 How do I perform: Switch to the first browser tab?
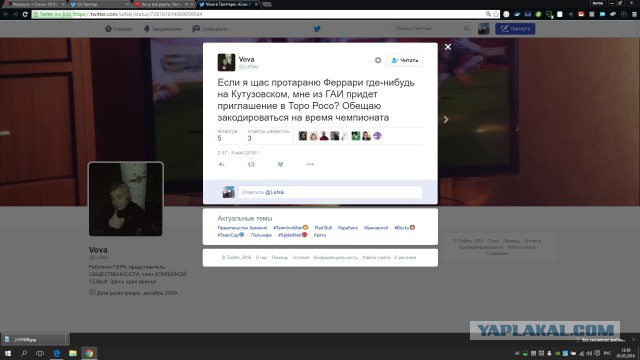click(34, 4)
